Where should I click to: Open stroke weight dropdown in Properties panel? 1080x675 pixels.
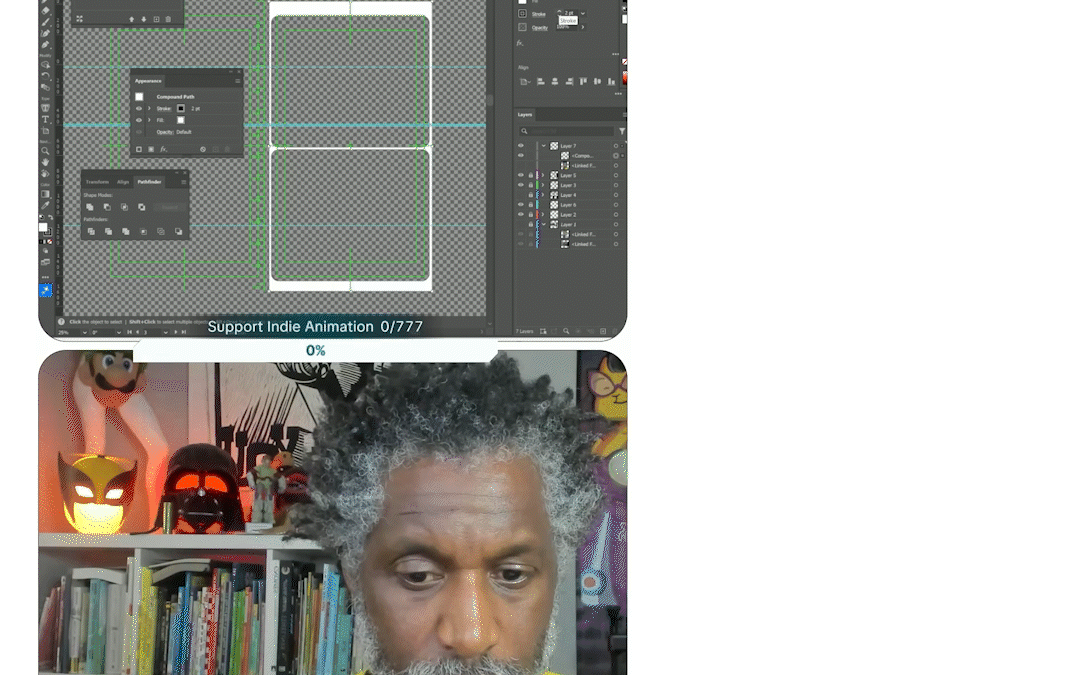583,13
